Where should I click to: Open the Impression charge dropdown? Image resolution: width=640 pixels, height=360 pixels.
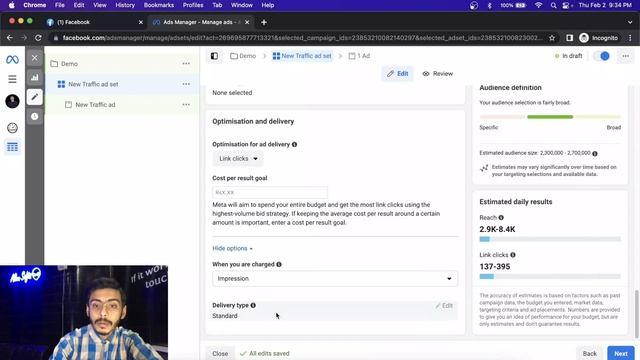[335, 279]
